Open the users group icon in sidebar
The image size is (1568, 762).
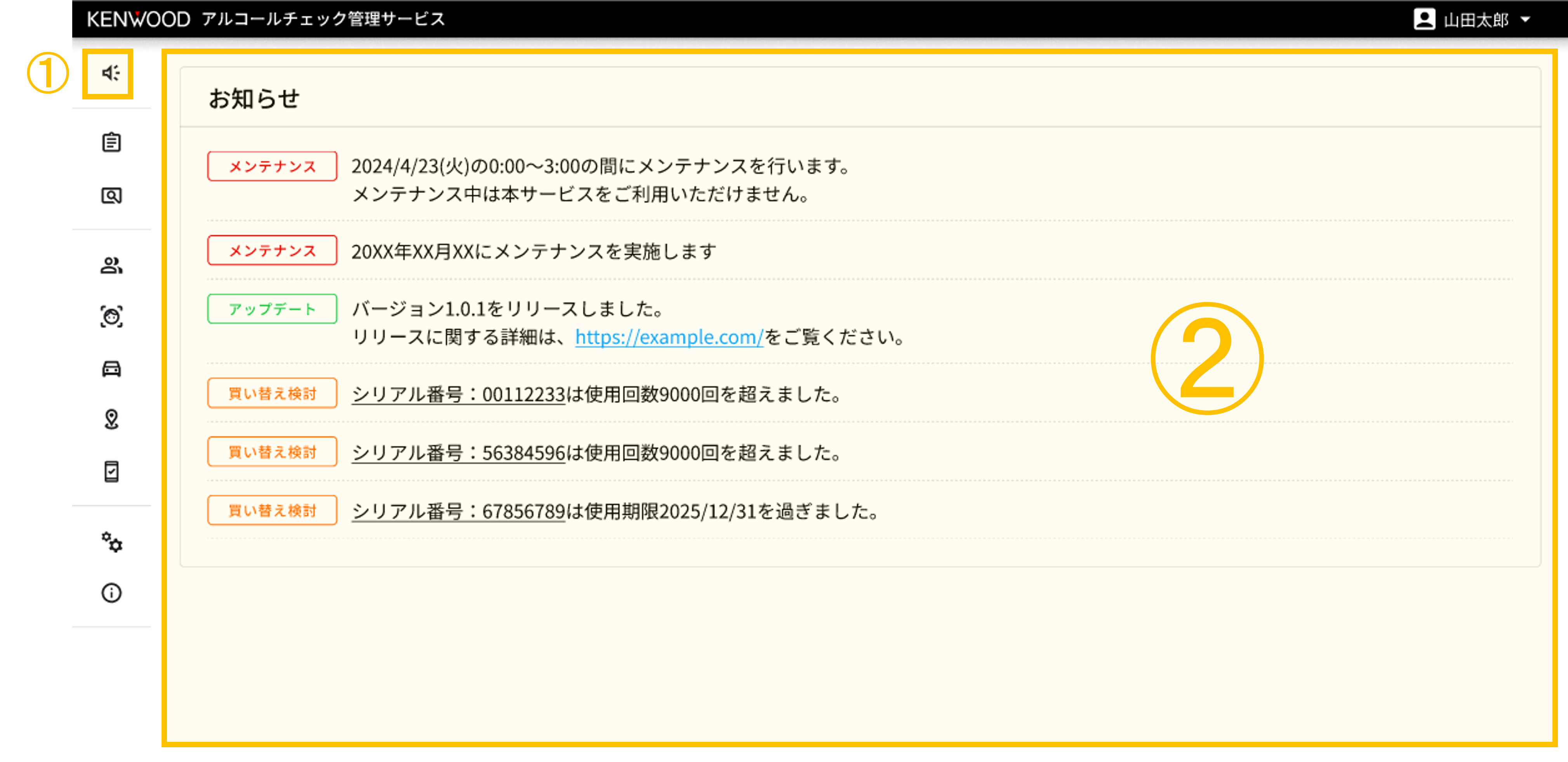click(x=111, y=265)
